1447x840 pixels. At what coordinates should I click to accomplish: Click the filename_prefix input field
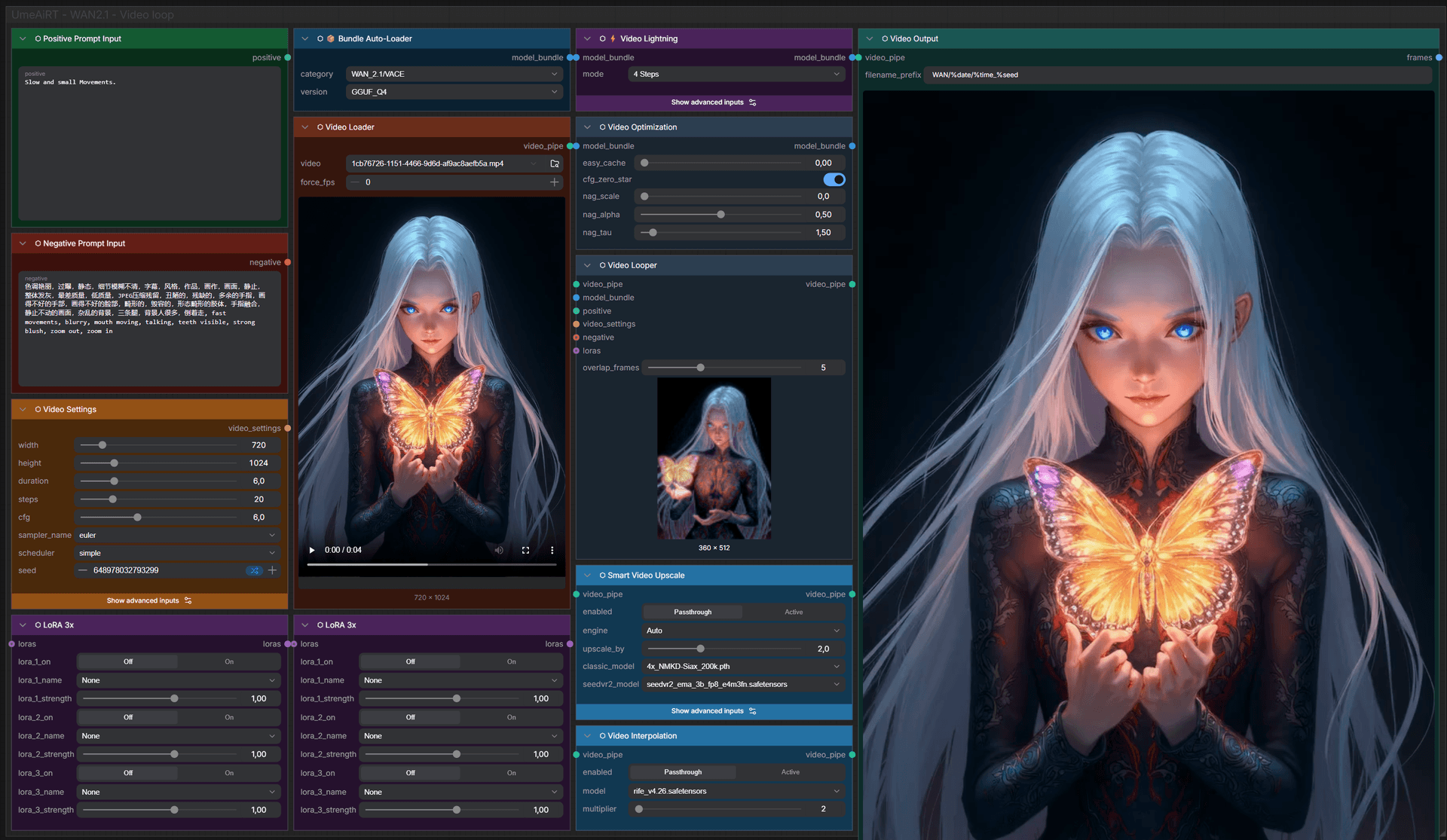[x=1179, y=75]
